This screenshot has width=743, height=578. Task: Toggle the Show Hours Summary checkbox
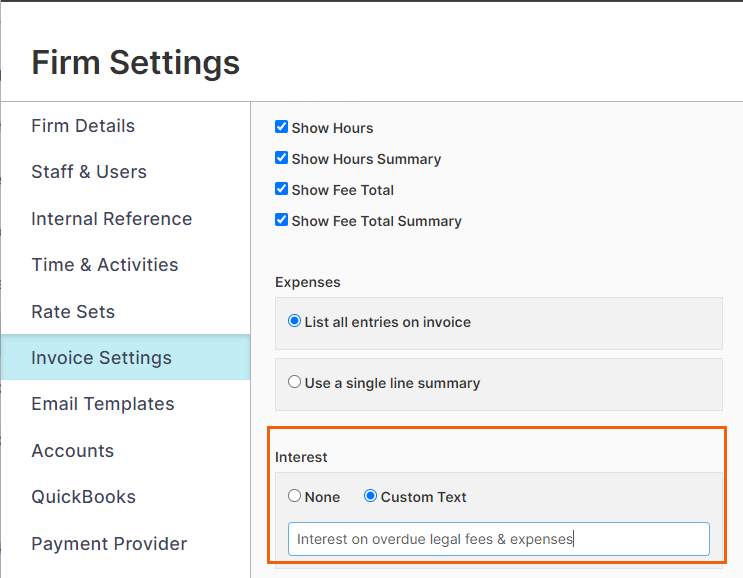pos(282,159)
